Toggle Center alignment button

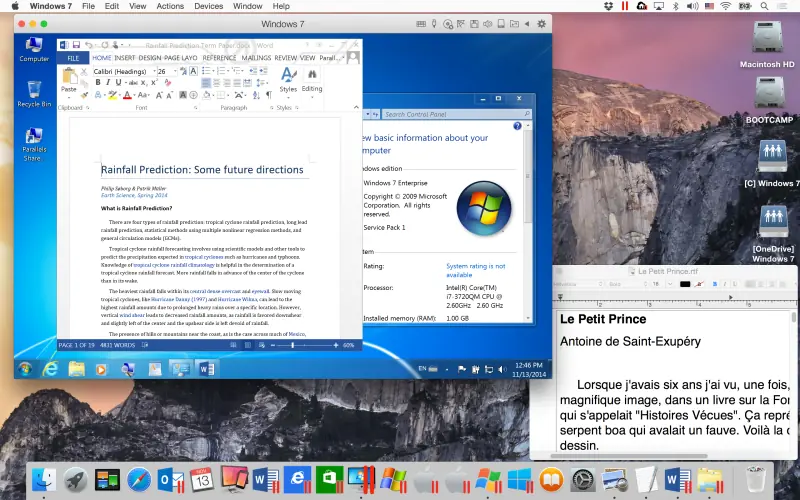[x=217, y=83]
